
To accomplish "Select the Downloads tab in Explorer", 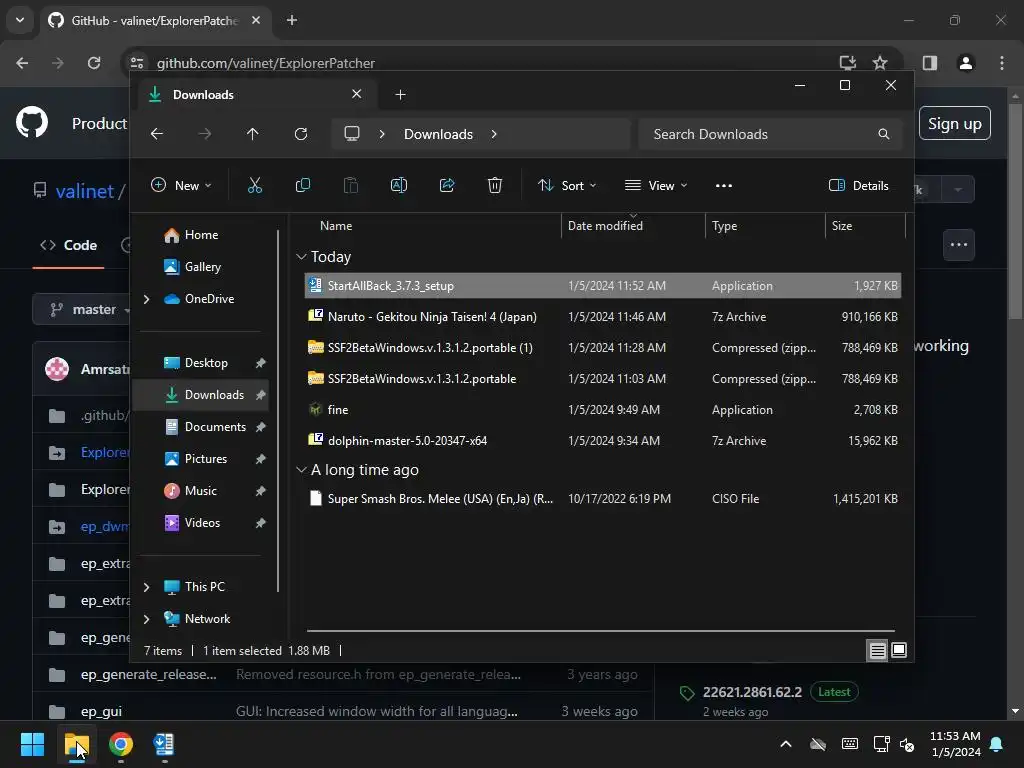I will click(255, 95).
